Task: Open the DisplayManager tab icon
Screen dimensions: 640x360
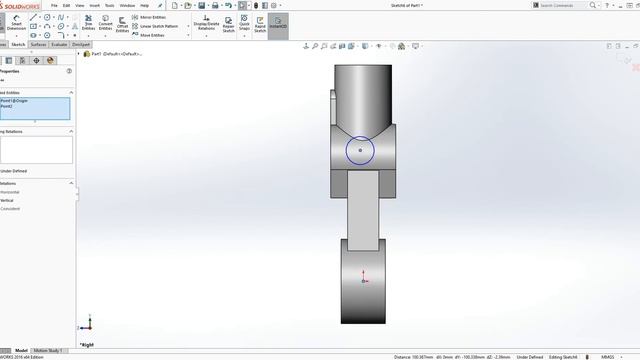Action: pyautogui.click(x=50, y=60)
